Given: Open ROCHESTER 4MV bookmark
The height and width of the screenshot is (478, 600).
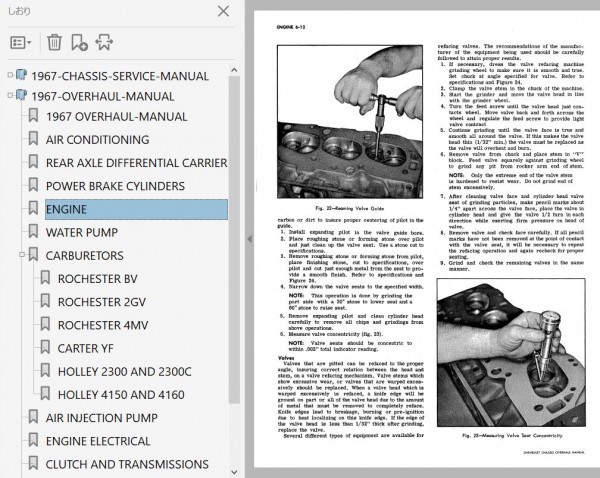Looking at the screenshot, I should click(103, 325).
